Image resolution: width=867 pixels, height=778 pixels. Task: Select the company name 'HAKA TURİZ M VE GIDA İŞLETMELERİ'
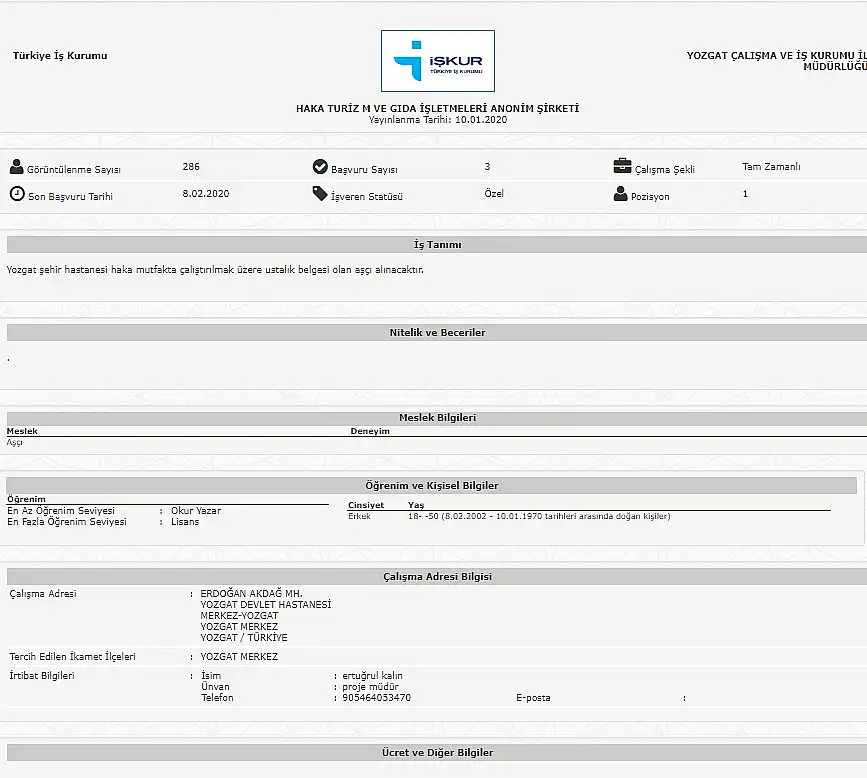coord(391,108)
